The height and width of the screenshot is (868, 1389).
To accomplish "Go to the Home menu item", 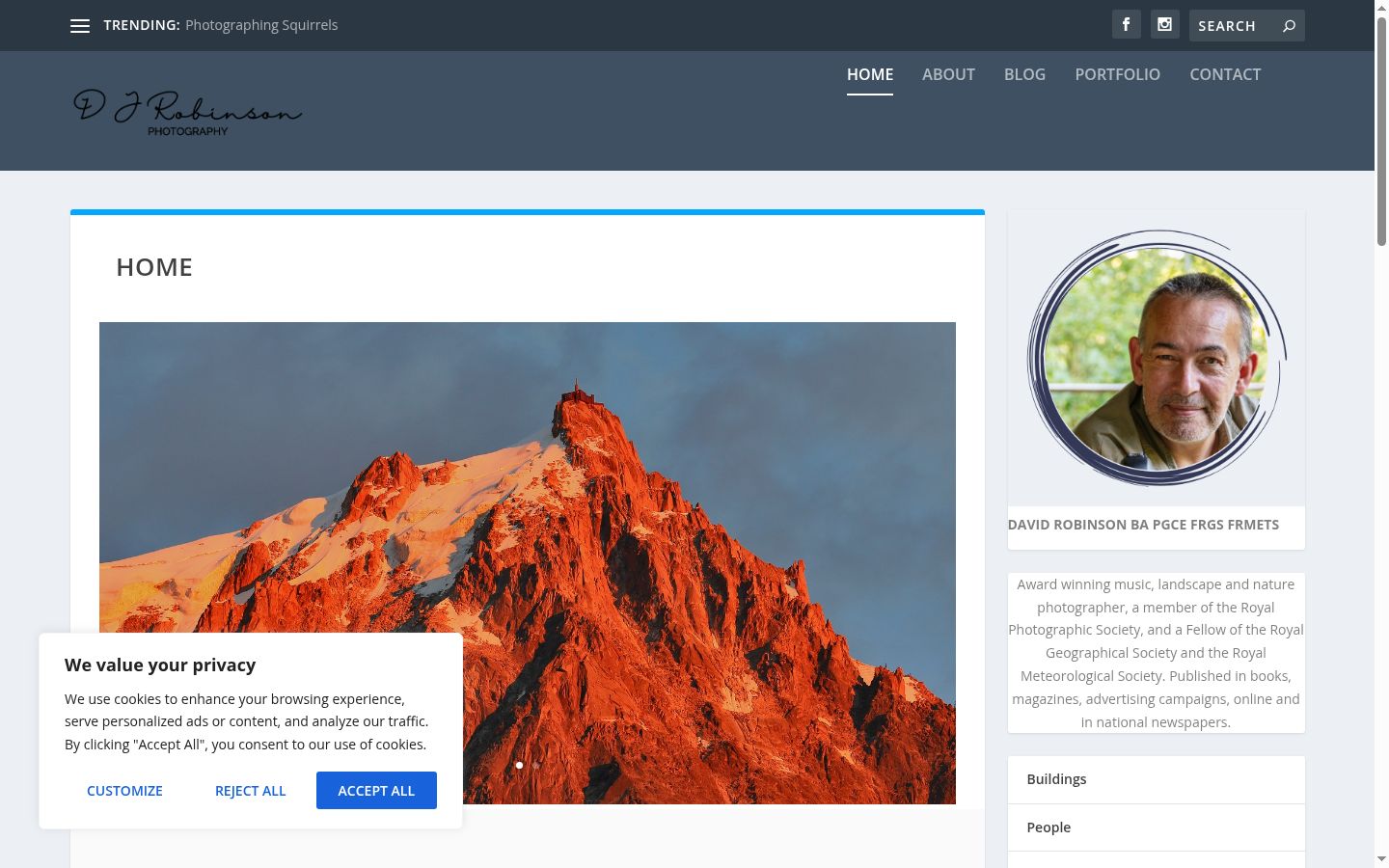I will (870, 74).
